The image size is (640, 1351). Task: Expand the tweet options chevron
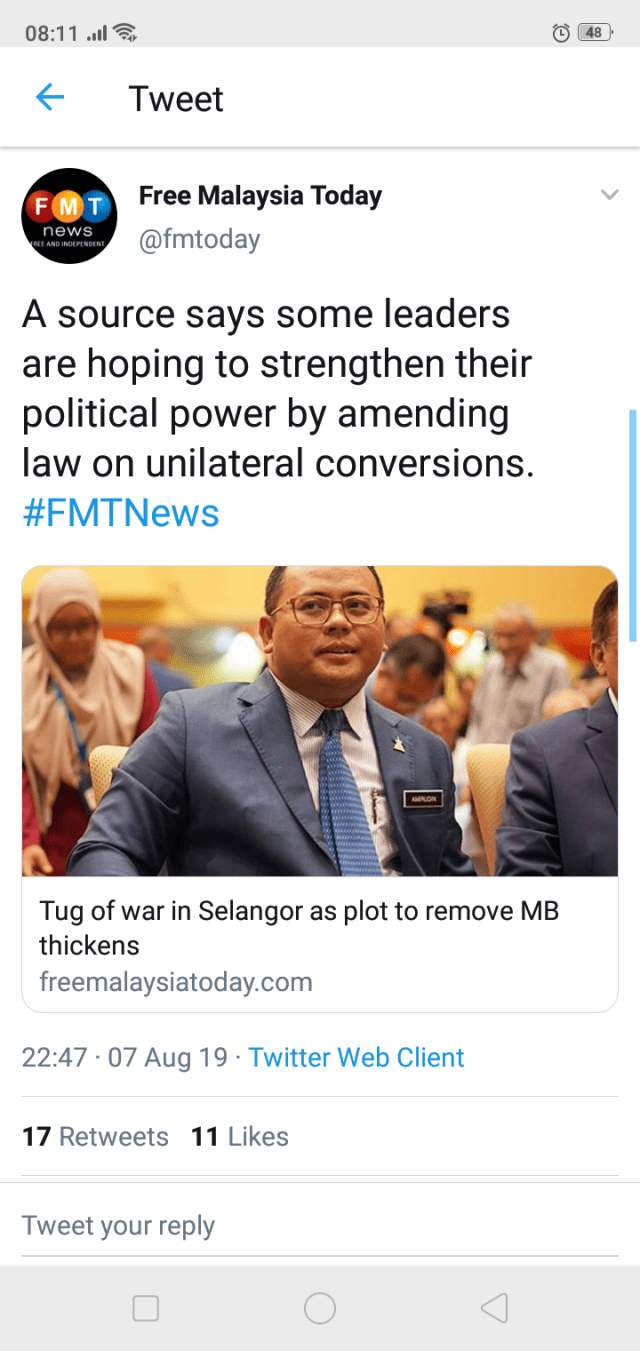tap(608, 194)
